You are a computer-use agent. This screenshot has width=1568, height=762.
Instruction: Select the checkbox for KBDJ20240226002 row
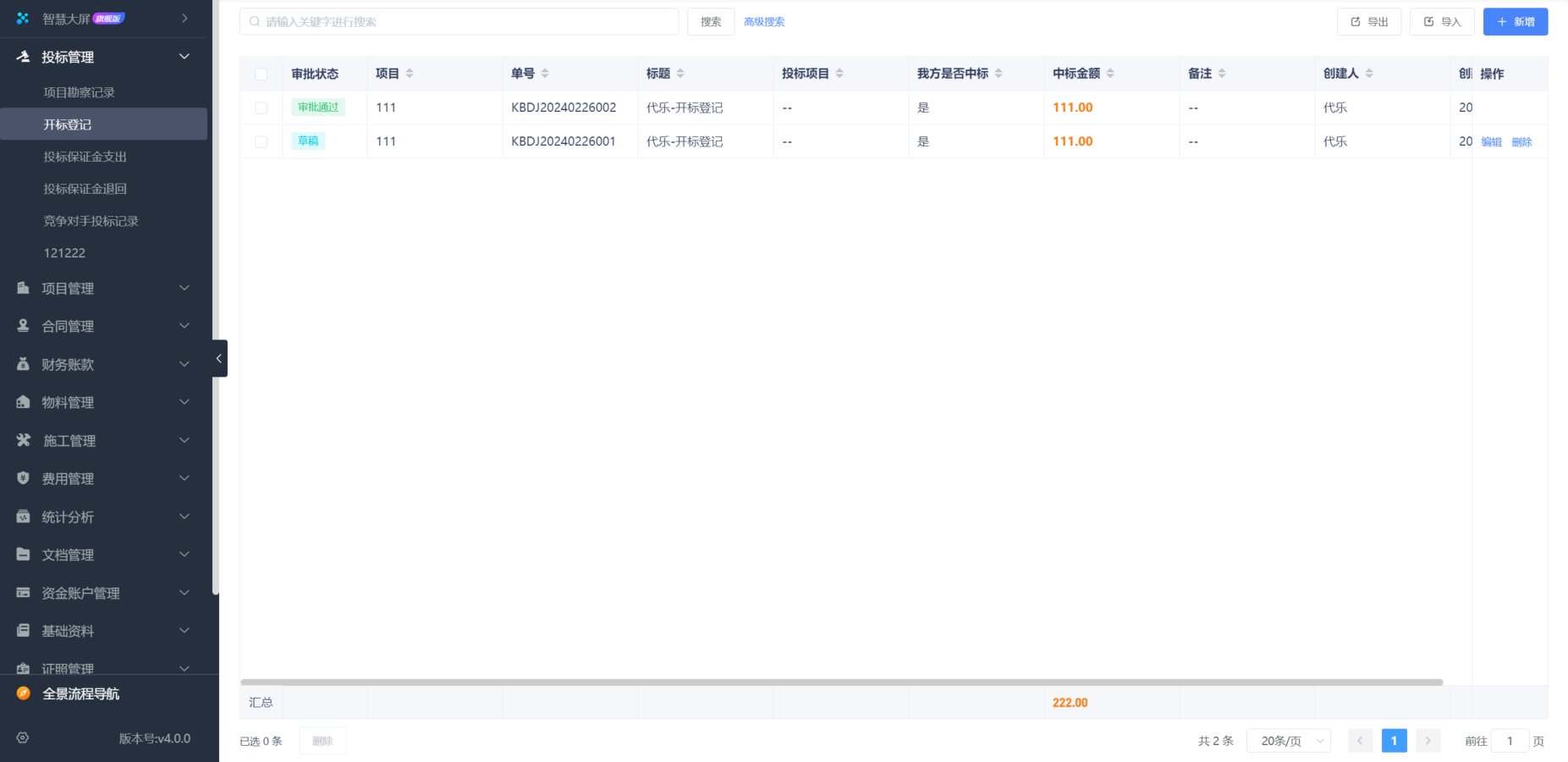(261, 108)
